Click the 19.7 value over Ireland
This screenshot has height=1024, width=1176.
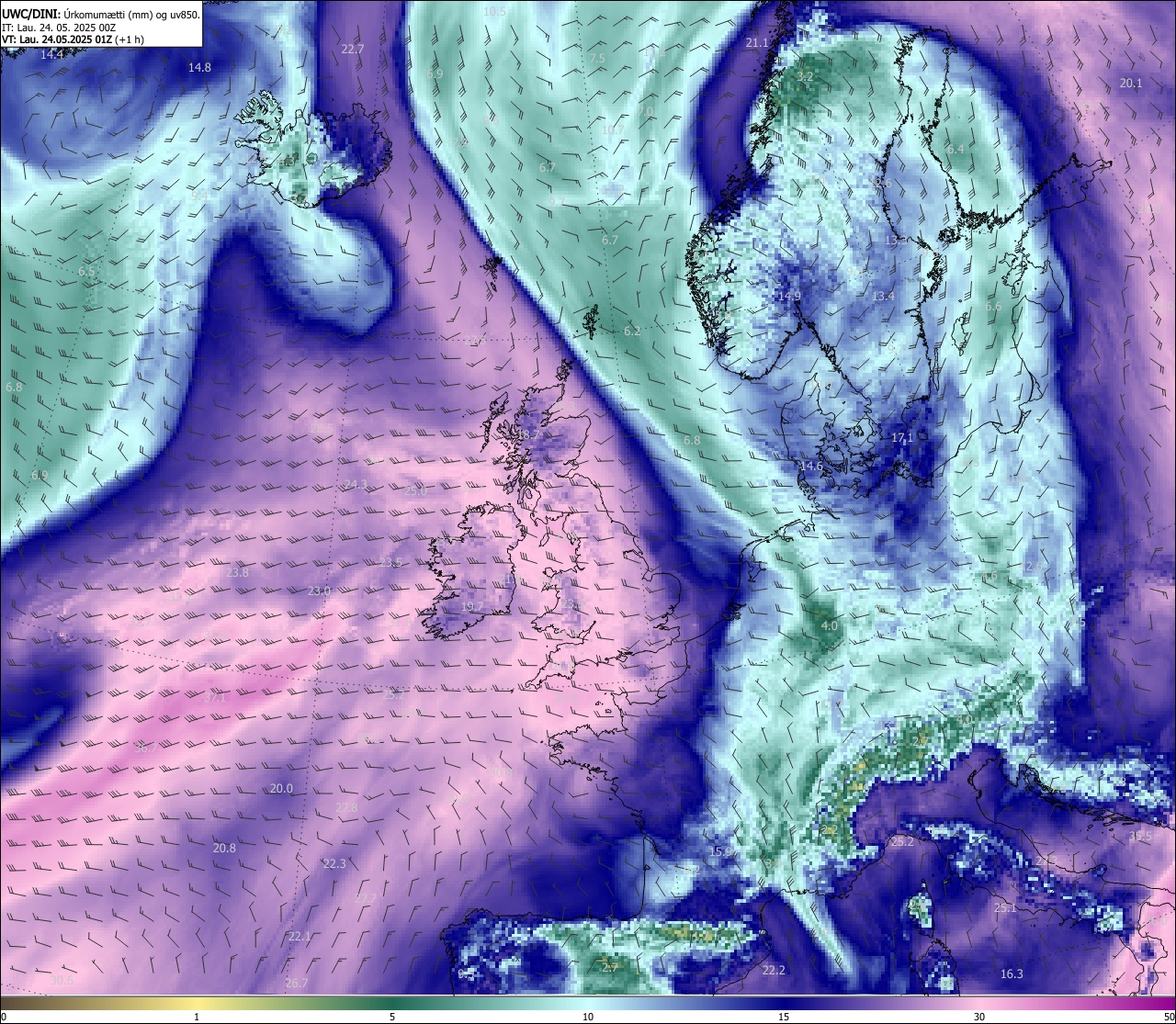coord(472,606)
